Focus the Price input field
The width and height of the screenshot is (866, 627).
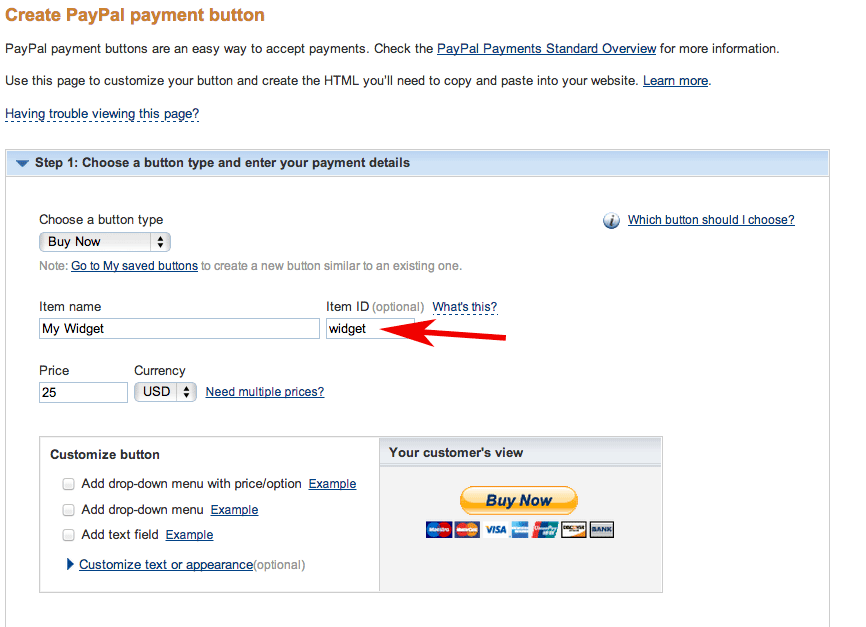pos(83,392)
